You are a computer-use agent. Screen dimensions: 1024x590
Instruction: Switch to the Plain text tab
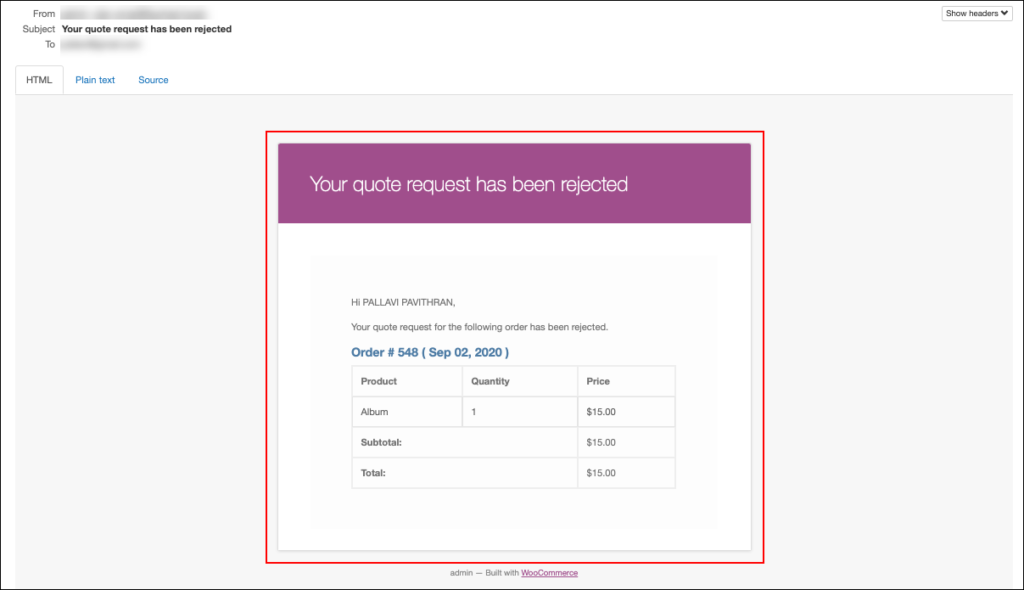point(95,80)
